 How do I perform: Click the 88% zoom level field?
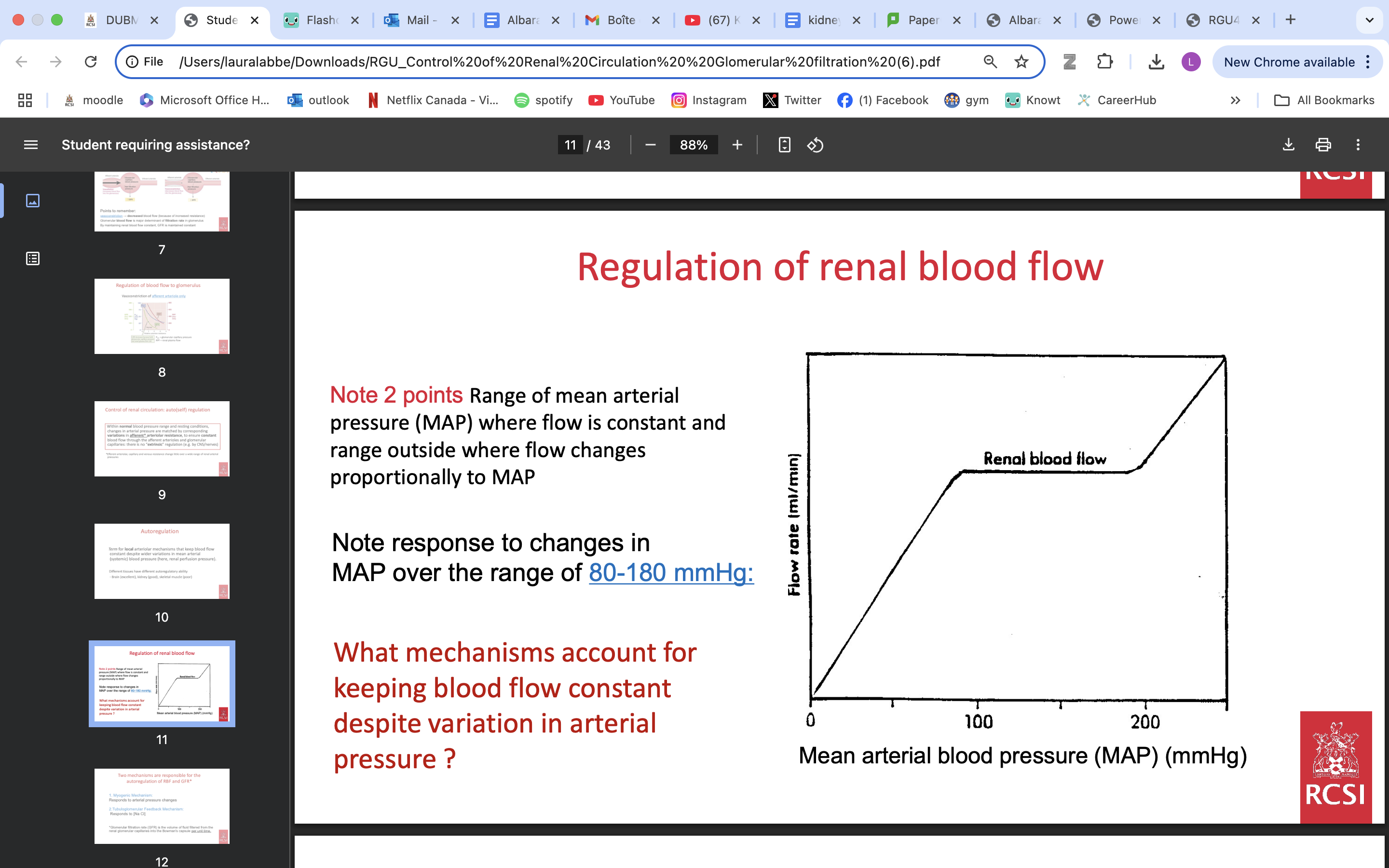pyautogui.click(x=694, y=145)
